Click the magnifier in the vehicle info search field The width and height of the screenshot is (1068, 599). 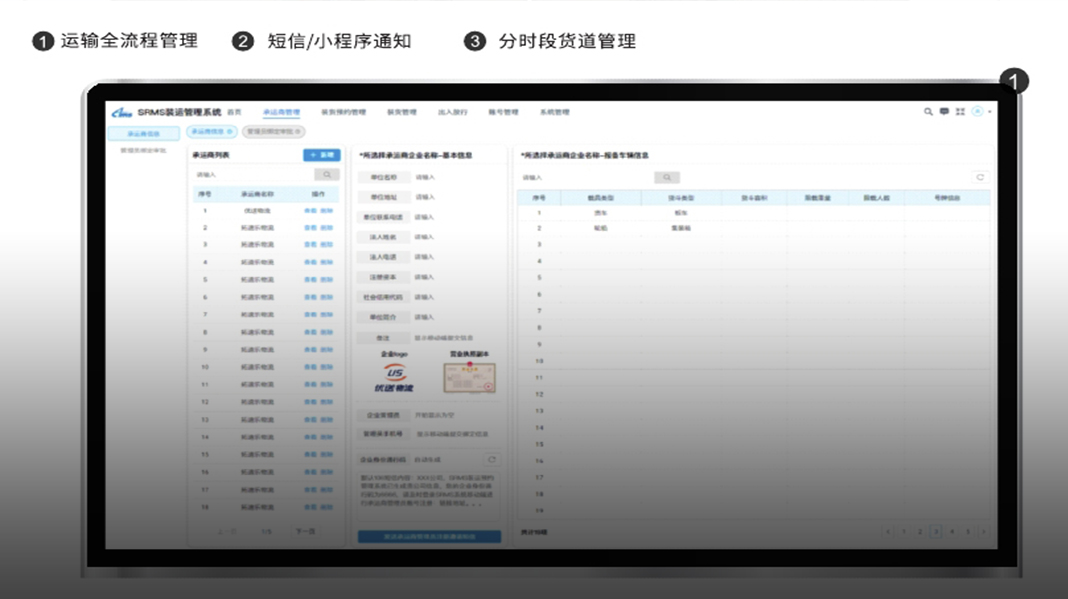[x=668, y=177]
